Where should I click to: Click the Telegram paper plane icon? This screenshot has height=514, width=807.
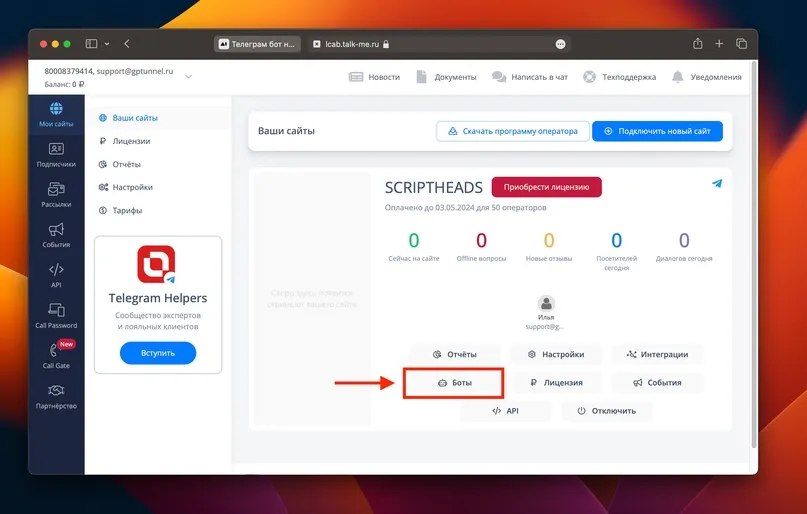click(717, 183)
